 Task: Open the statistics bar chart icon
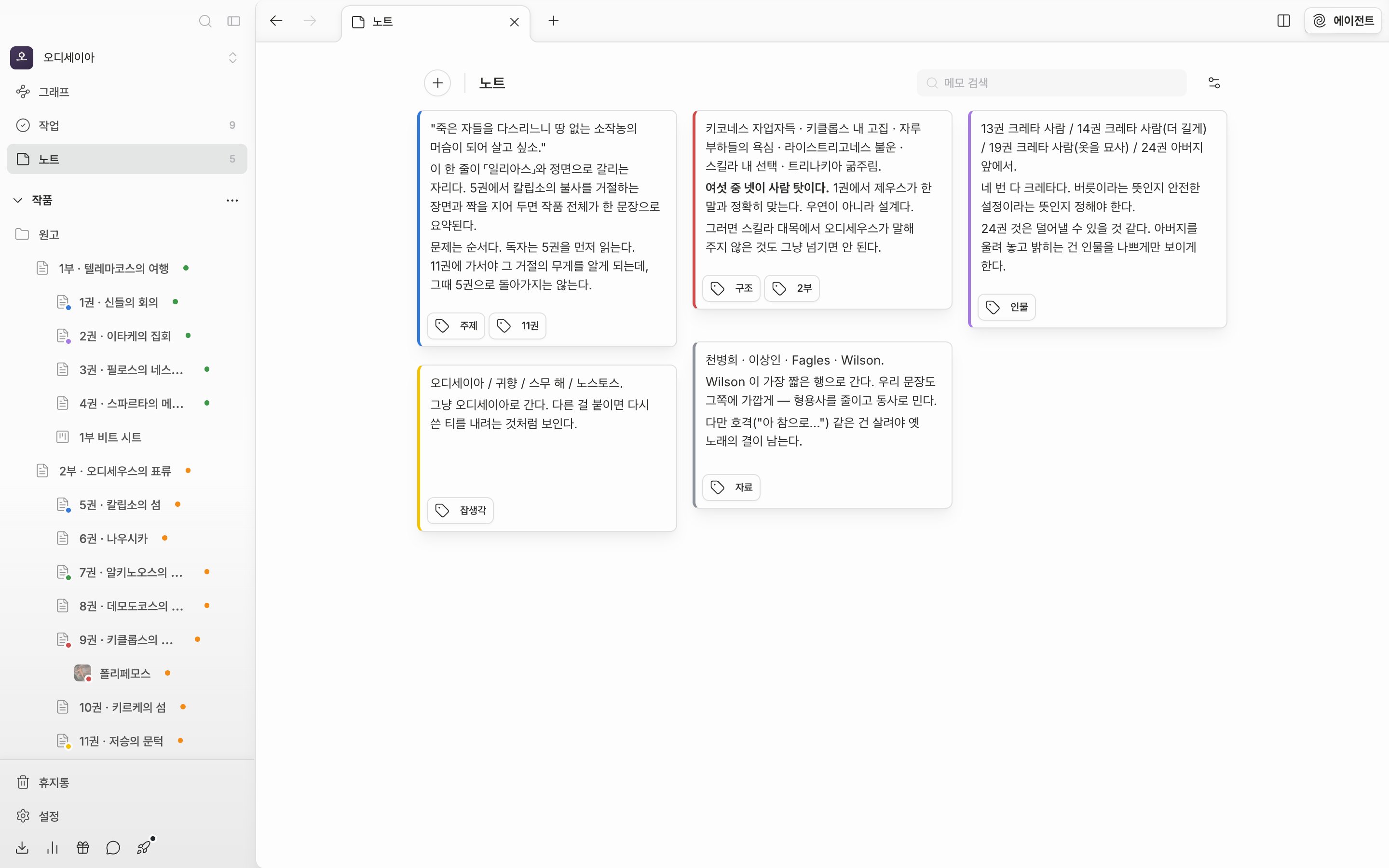pyautogui.click(x=52, y=848)
